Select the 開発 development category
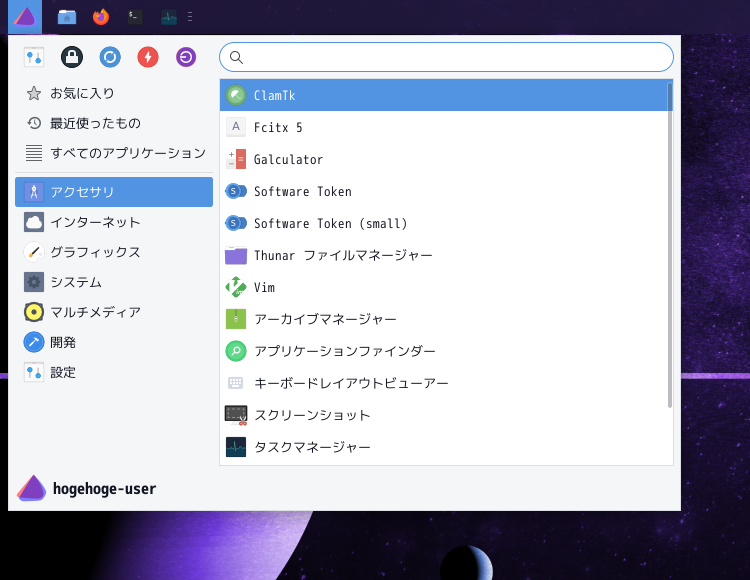 [114, 342]
